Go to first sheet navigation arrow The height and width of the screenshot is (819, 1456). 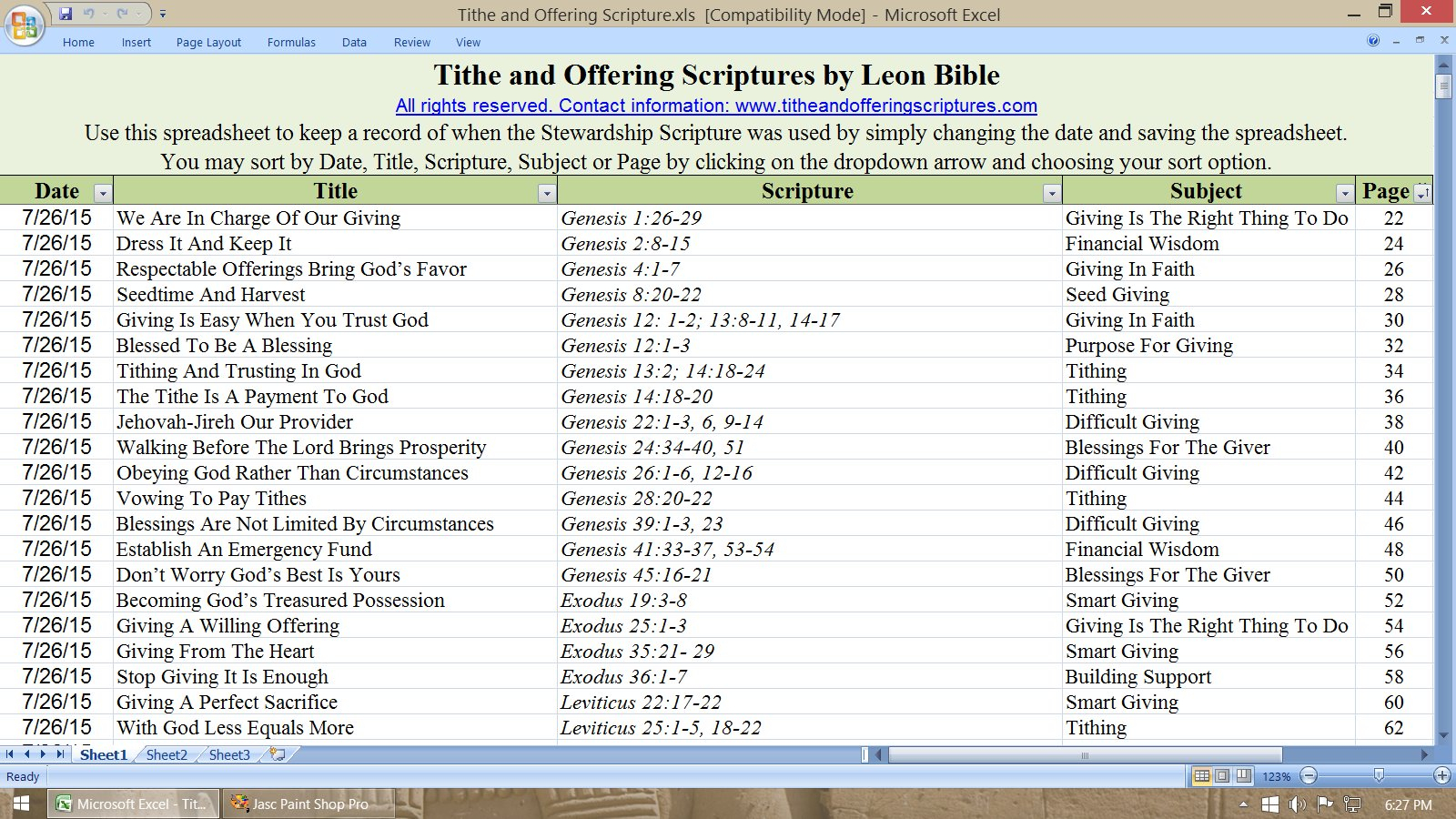pos(9,754)
